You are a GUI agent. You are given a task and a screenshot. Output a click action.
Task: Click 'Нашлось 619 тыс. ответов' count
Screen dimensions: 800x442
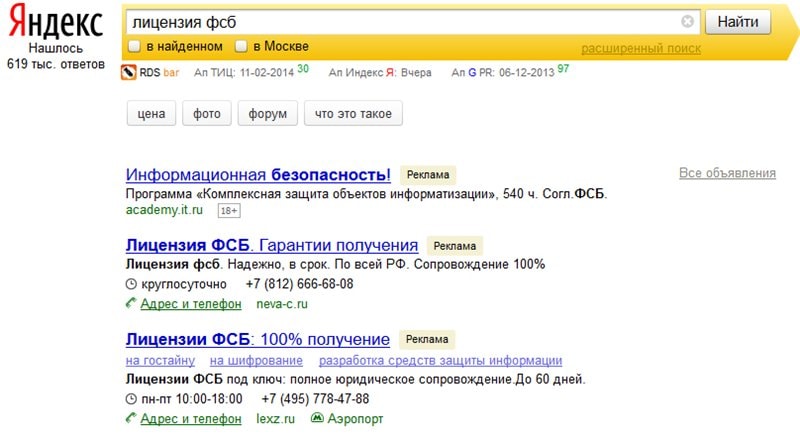(56, 56)
